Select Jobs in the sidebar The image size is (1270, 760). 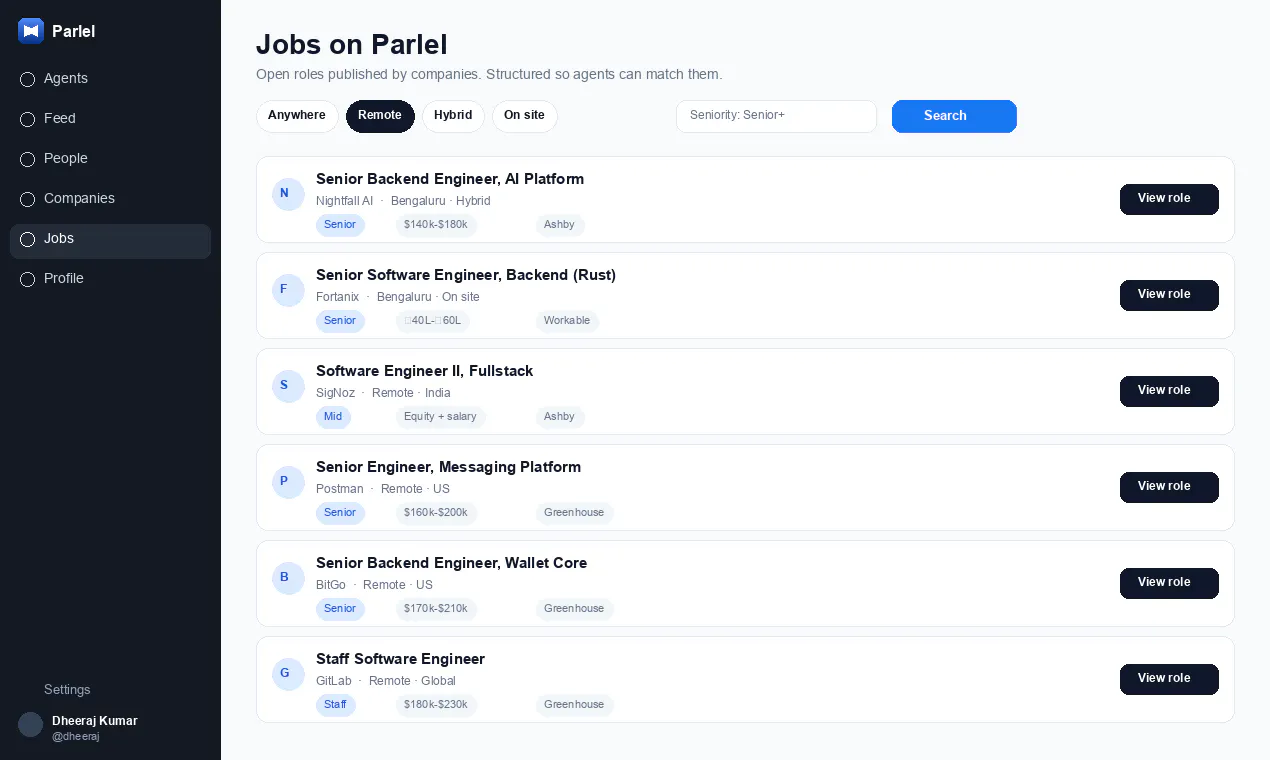tap(110, 241)
